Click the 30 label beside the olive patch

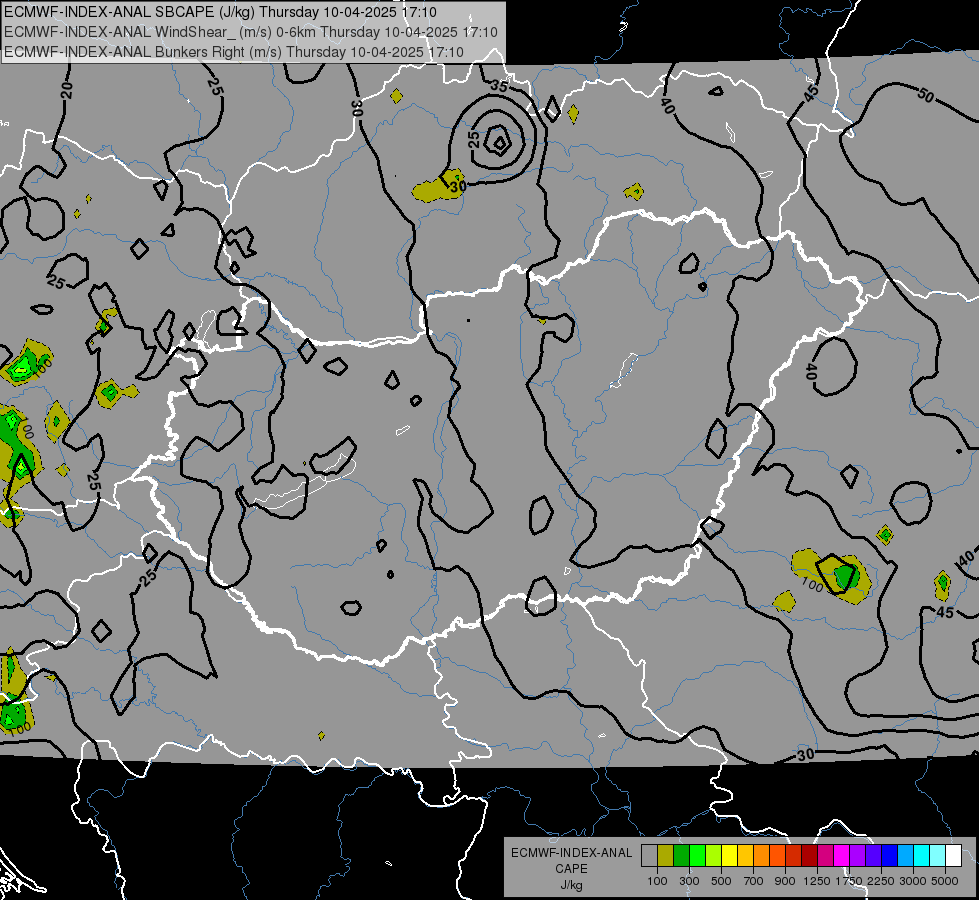click(458, 186)
